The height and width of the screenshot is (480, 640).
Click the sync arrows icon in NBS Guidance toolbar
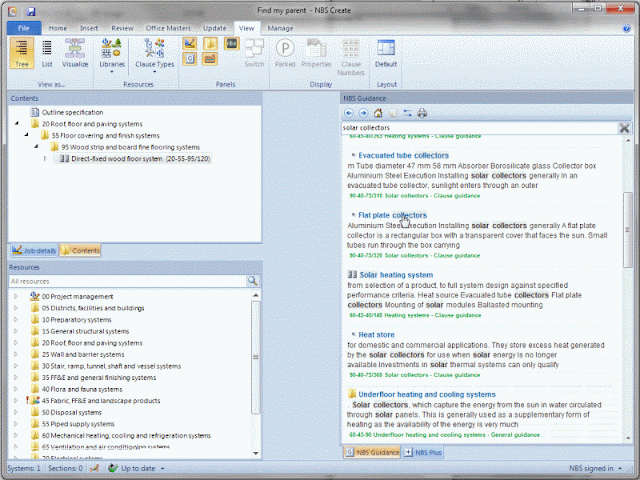(x=407, y=113)
